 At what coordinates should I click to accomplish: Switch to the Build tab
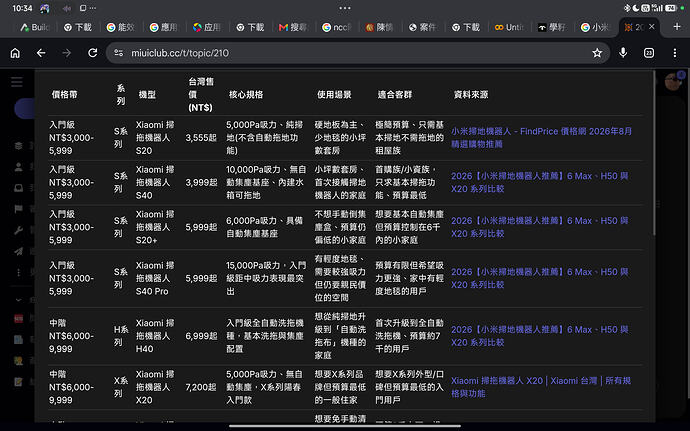pos(35,27)
